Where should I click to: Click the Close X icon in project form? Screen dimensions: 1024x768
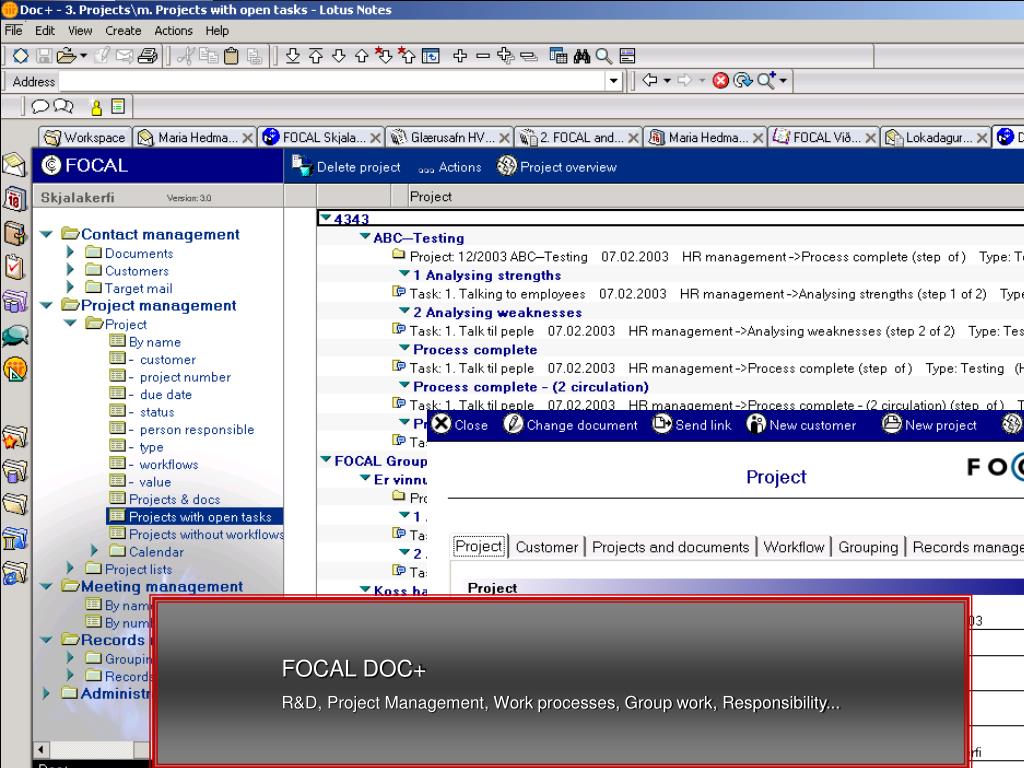pos(441,424)
